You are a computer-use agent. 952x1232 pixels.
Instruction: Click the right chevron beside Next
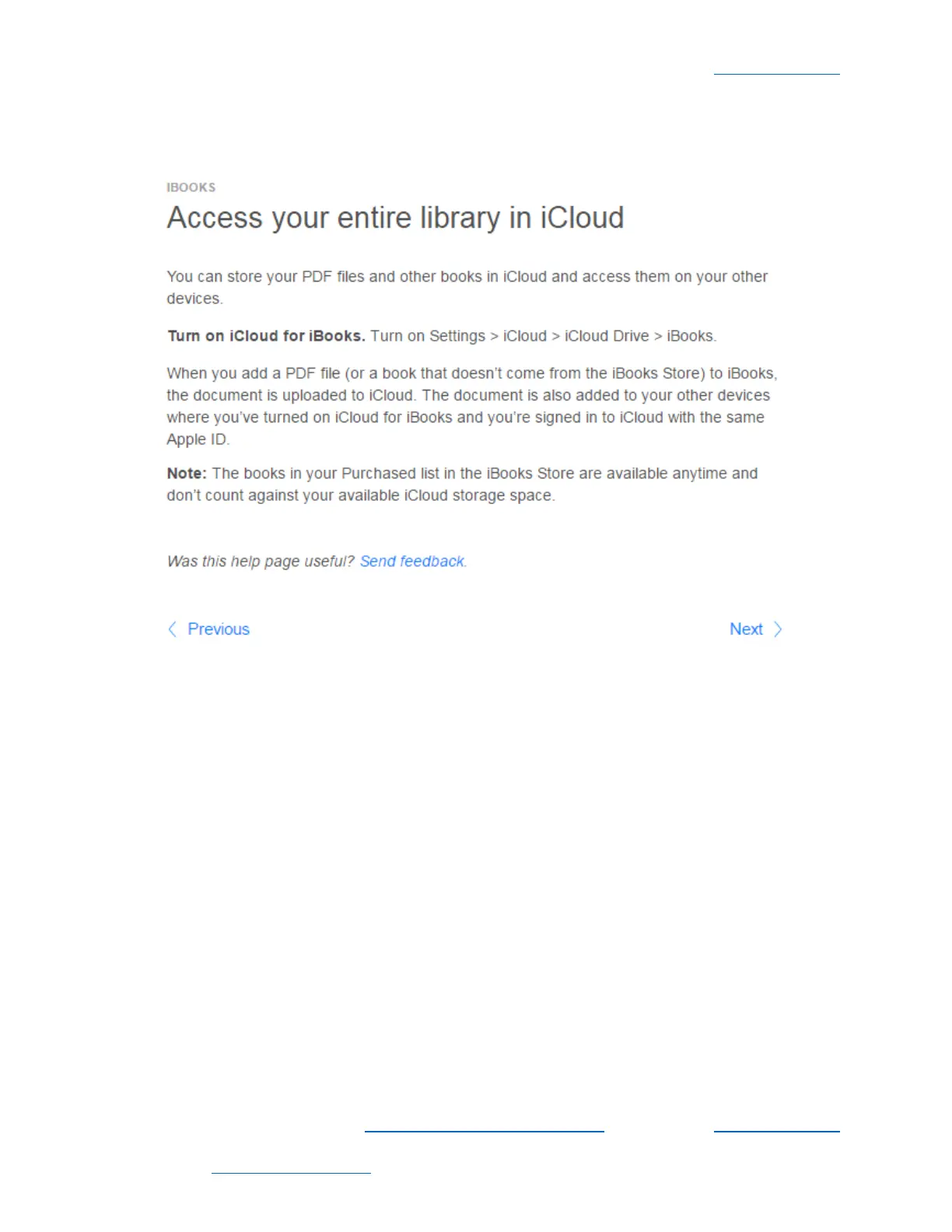pyautogui.click(x=778, y=629)
